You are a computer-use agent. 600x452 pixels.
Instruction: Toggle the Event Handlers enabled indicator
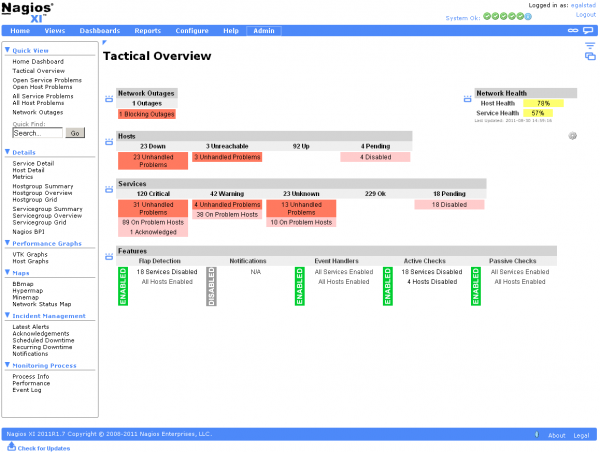pos(299,285)
